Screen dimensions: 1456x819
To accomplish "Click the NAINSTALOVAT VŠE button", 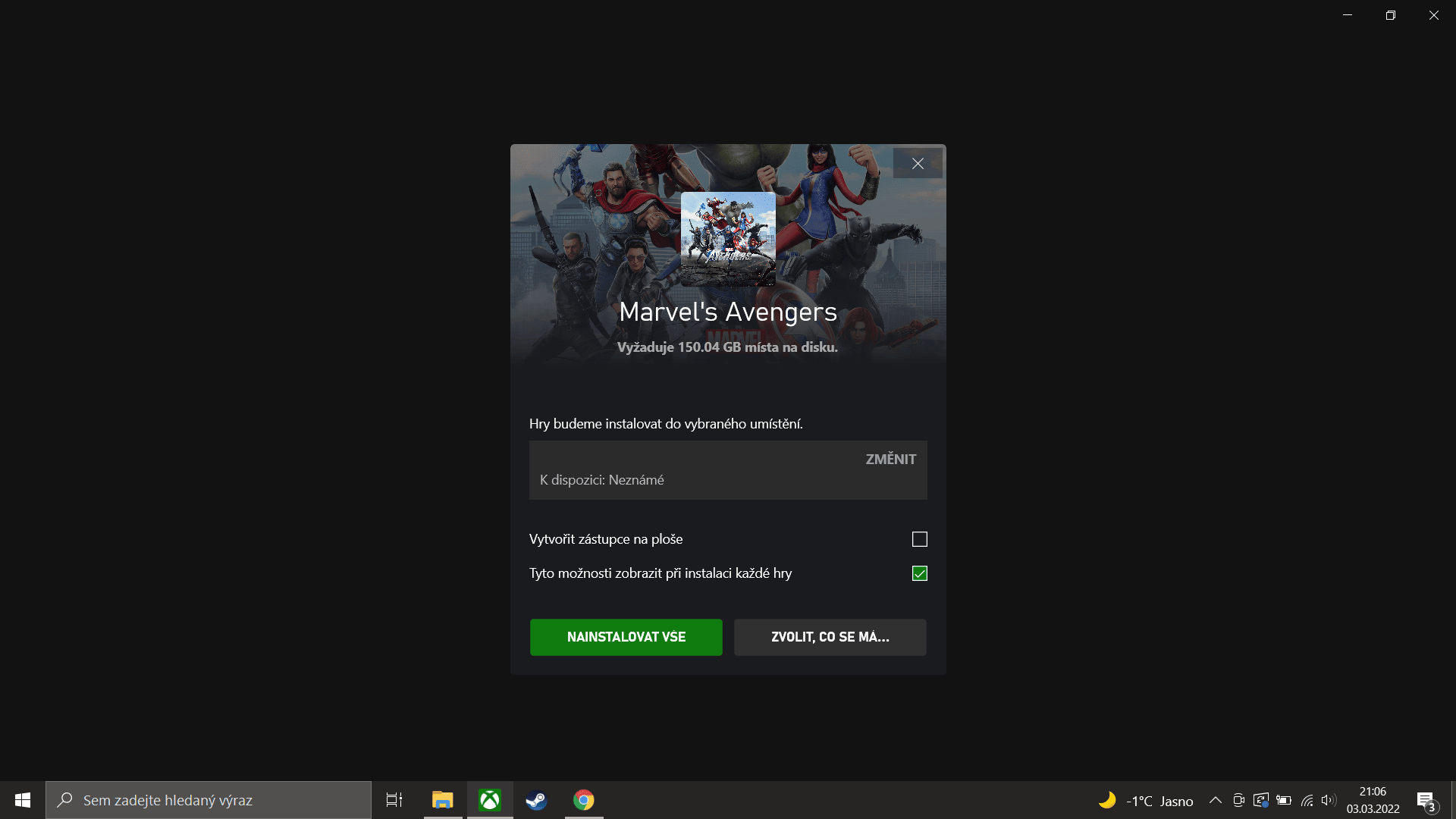I will tap(626, 637).
